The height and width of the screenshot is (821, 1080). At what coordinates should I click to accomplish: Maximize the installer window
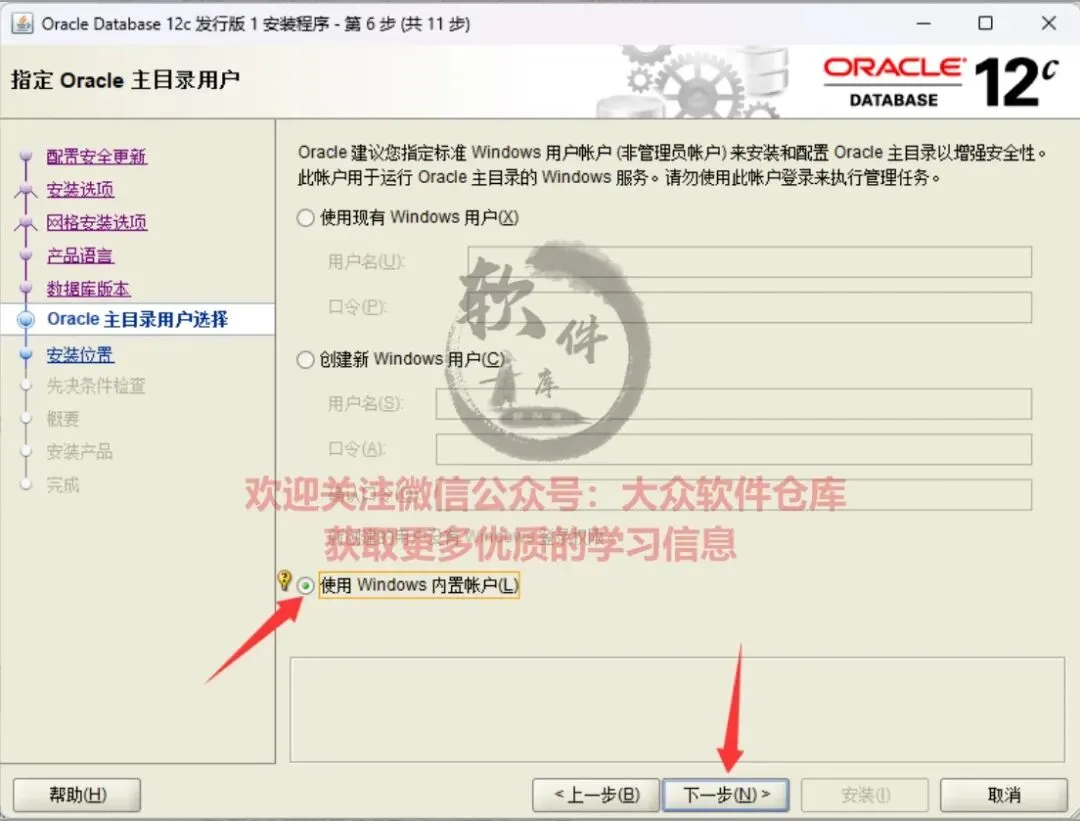tap(986, 23)
